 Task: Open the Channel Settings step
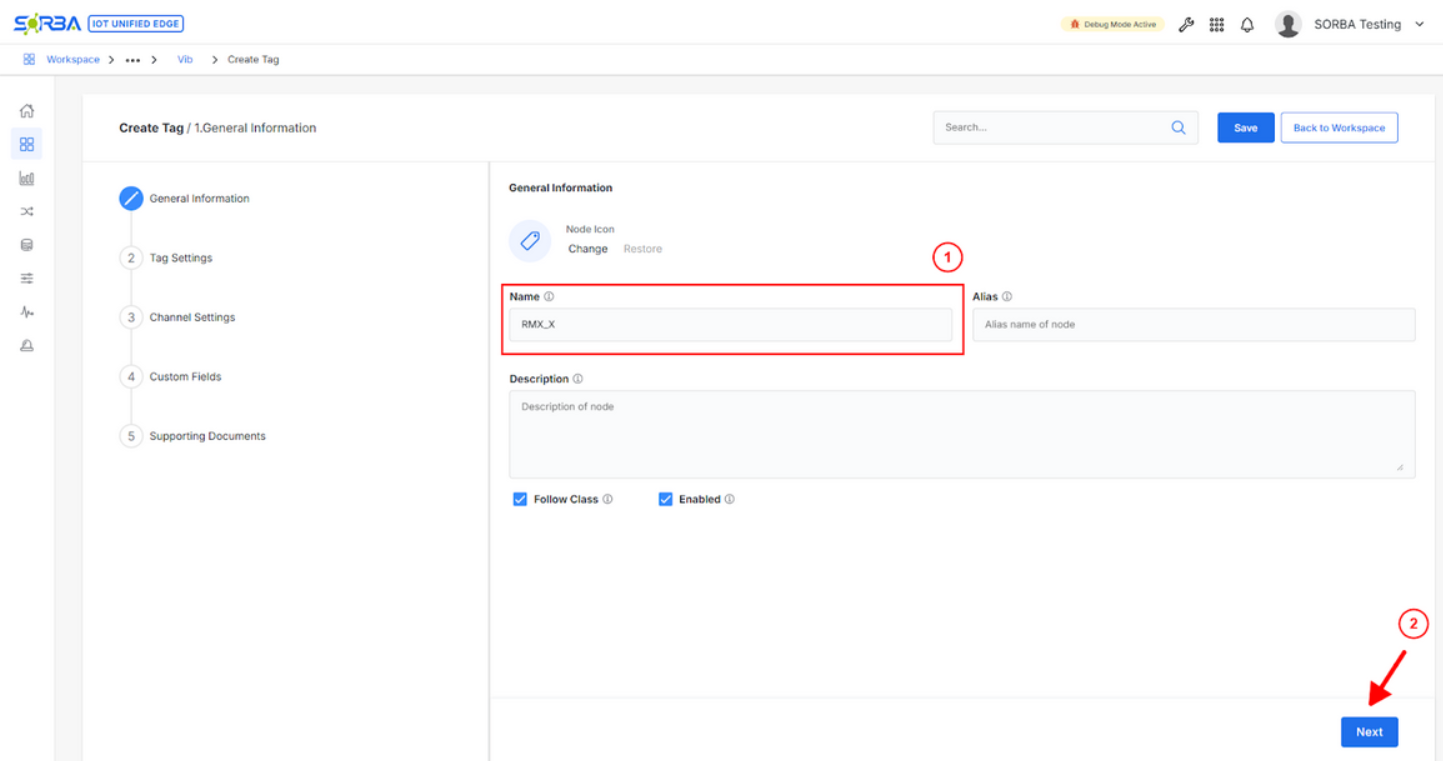(192, 317)
